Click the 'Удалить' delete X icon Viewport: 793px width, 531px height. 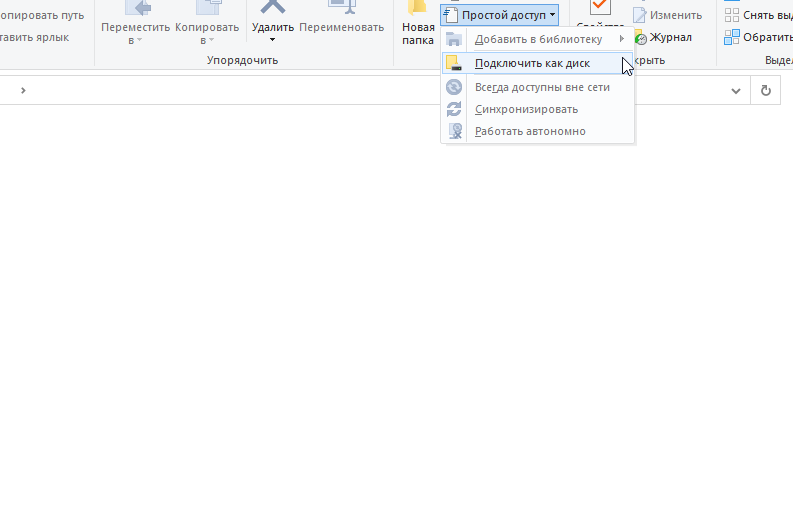[273, 7]
